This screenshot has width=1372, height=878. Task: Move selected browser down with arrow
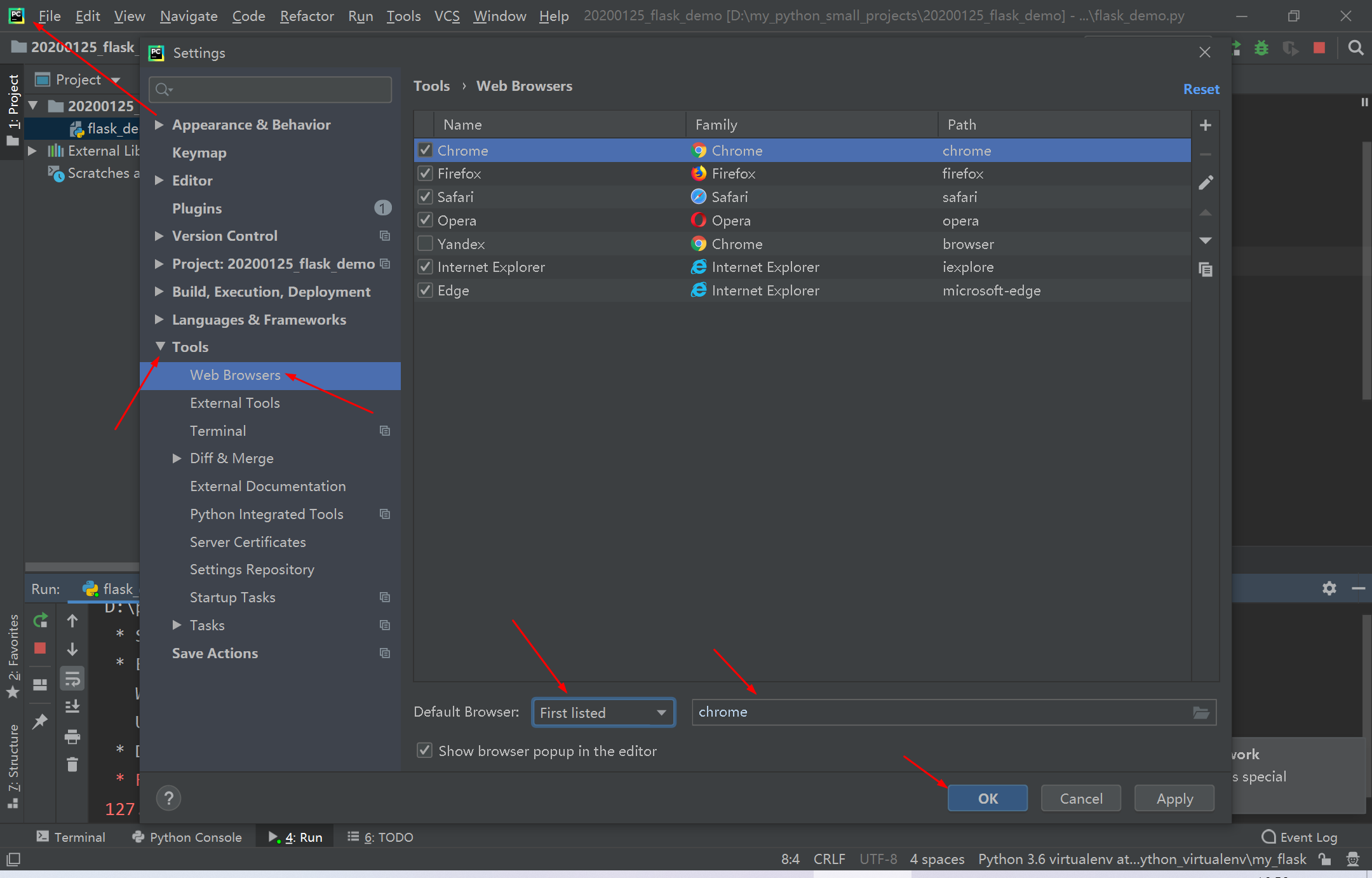[1205, 241]
